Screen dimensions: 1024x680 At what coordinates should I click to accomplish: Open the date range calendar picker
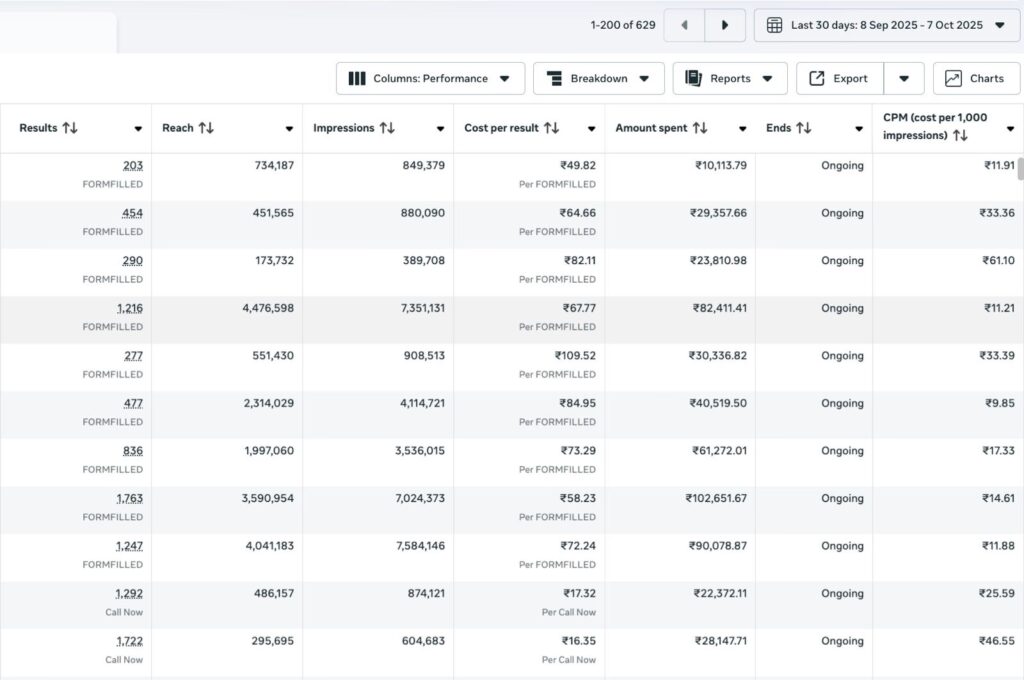[886, 25]
